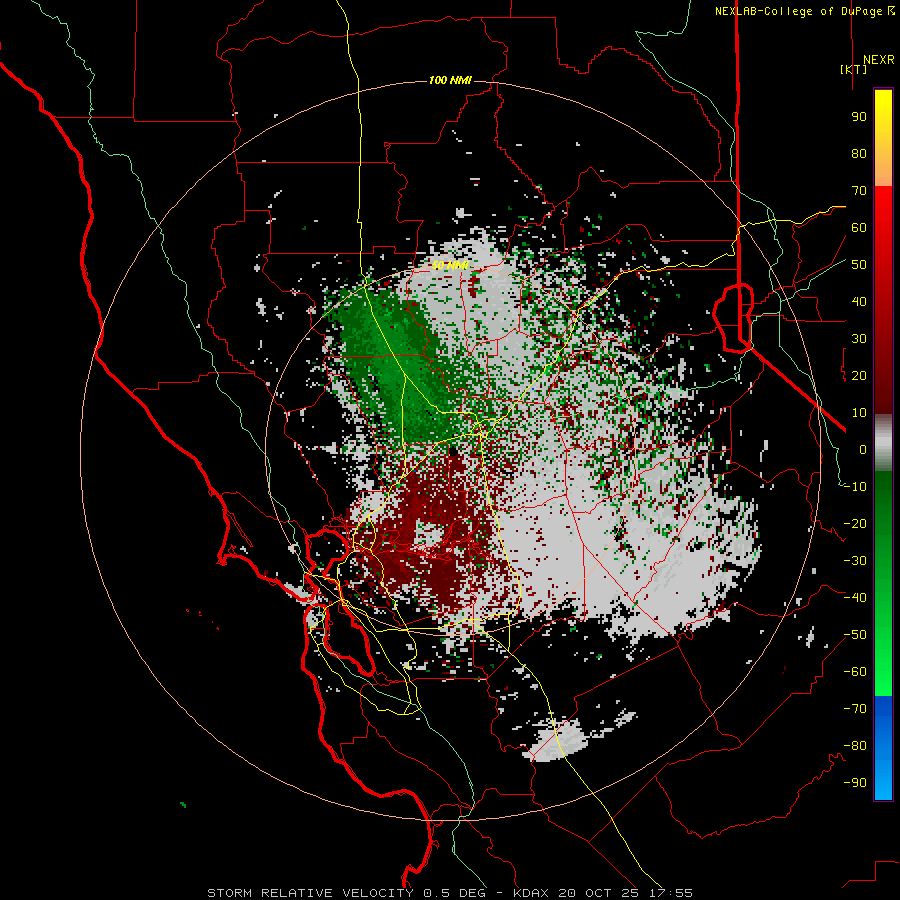900x900 pixels.
Task: Click the -50 value on the velocity scale
Action: [855, 635]
